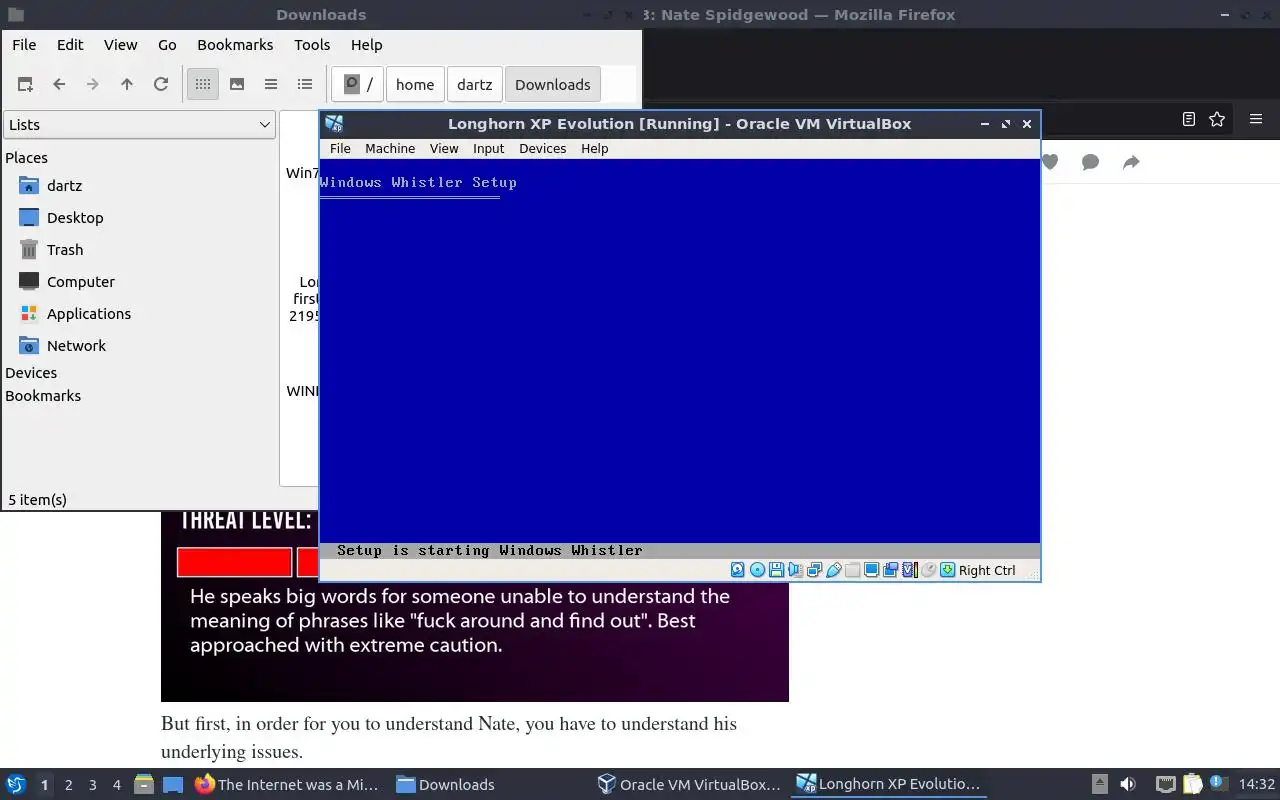Switch file manager to detailed list view
Image resolution: width=1280 pixels, height=800 pixels.
click(x=305, y=85)
